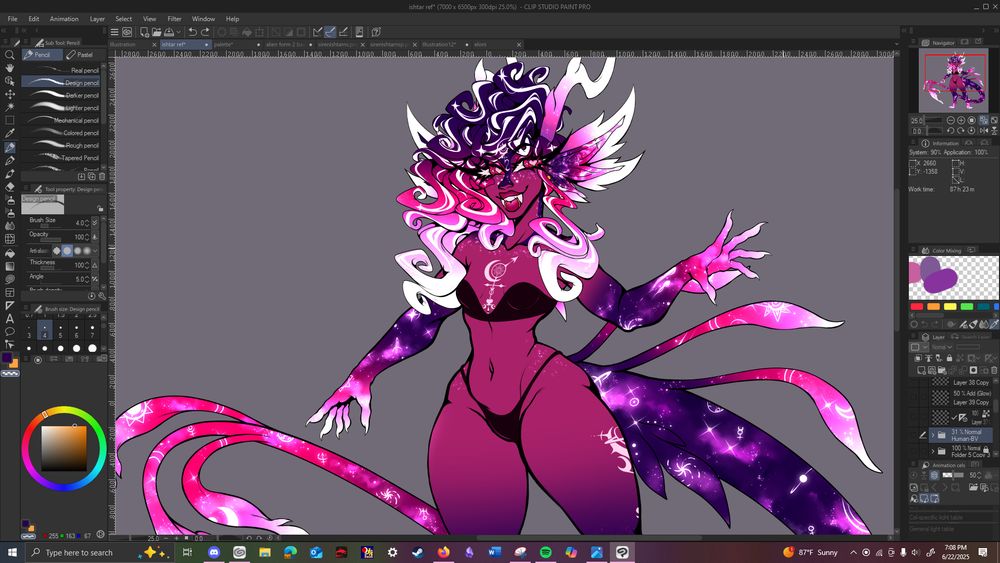Viewport: 1000px width, 563px height.
Task: Open Clip Studio help question icon
Action: (376, 32)
